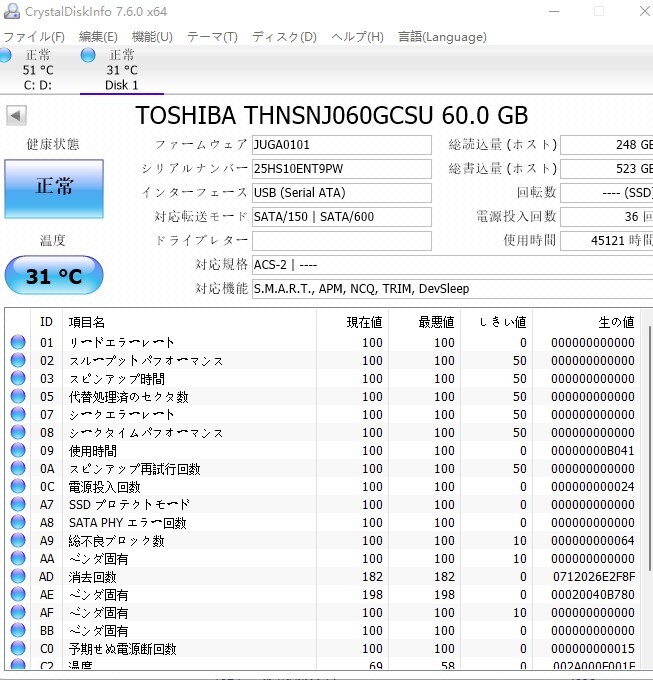The height and width of the screenshot is (680, 653).
Task: Open the ディスク(D) menu
Action: pyautogui.click(x=284, y=37)
